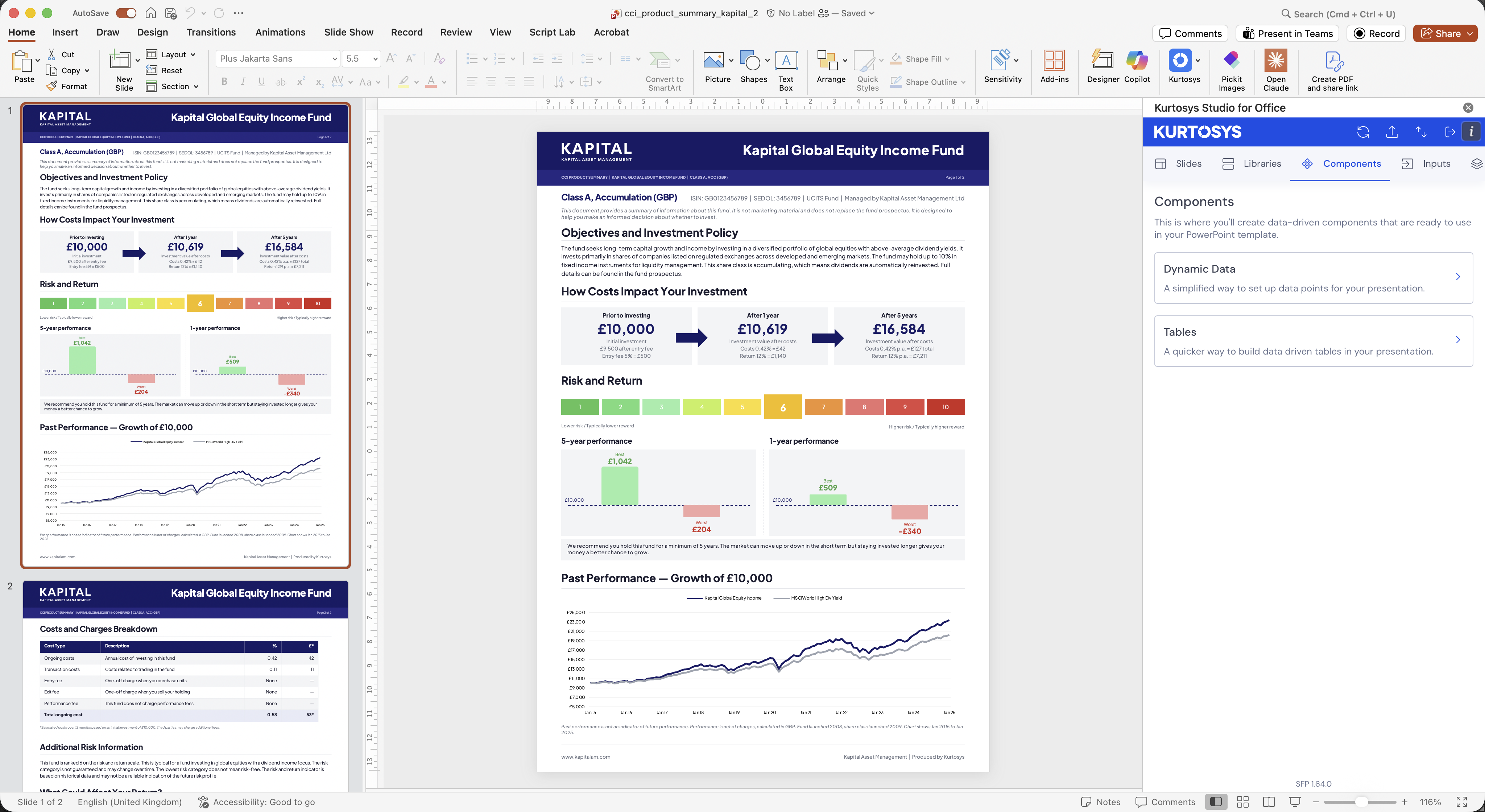Viewport: 1485px width, 812px height.
Task: Open Notes from the status bar
Action: [x=1100, y=801]
